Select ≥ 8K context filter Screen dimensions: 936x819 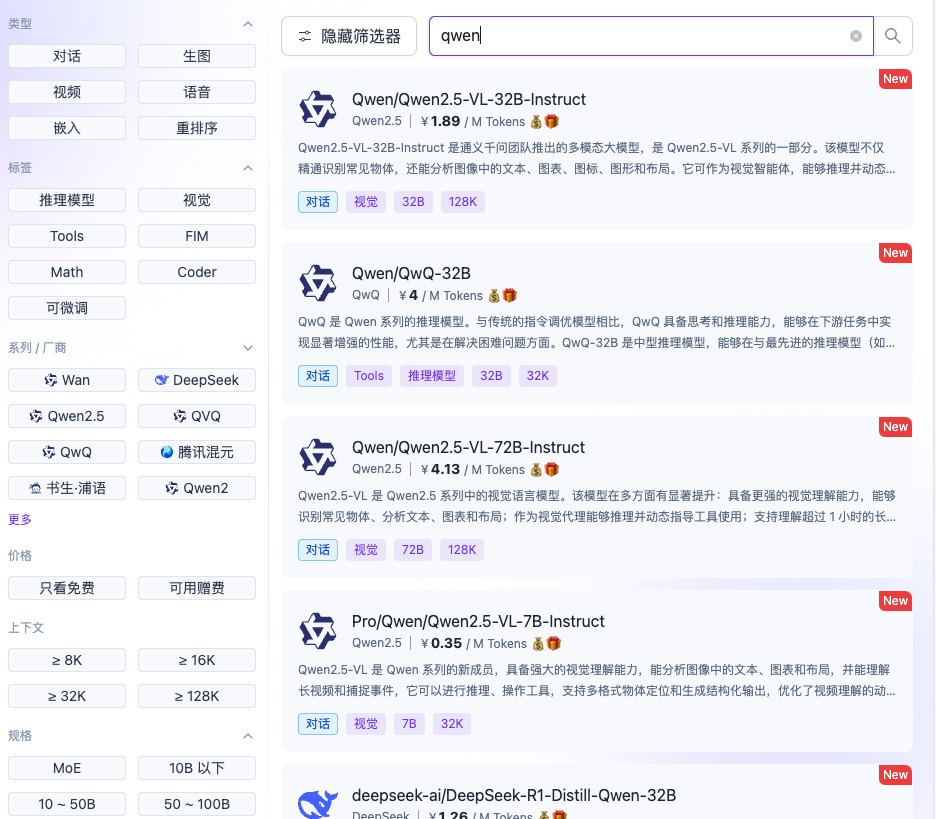67,660
